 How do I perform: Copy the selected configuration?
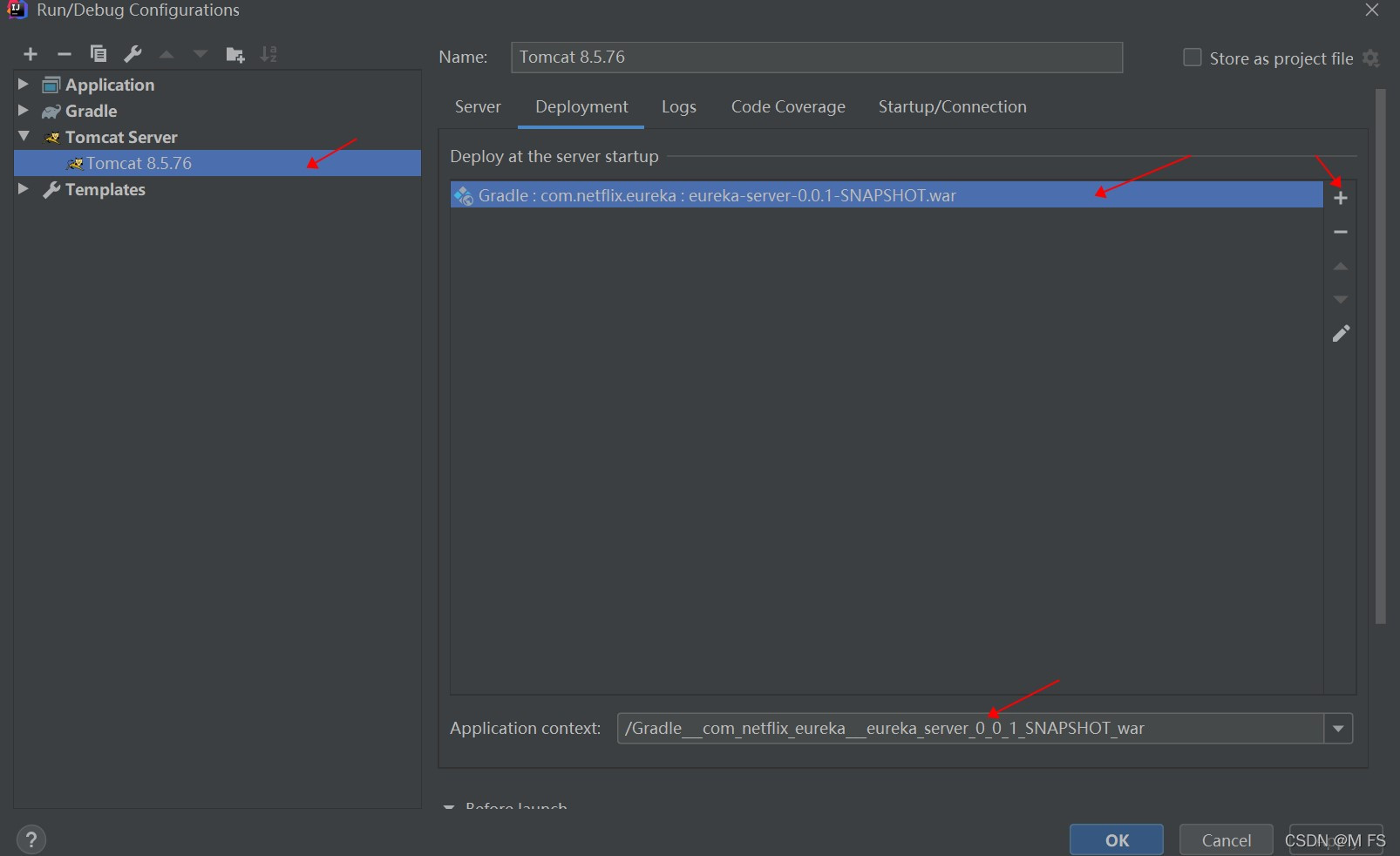99,54
